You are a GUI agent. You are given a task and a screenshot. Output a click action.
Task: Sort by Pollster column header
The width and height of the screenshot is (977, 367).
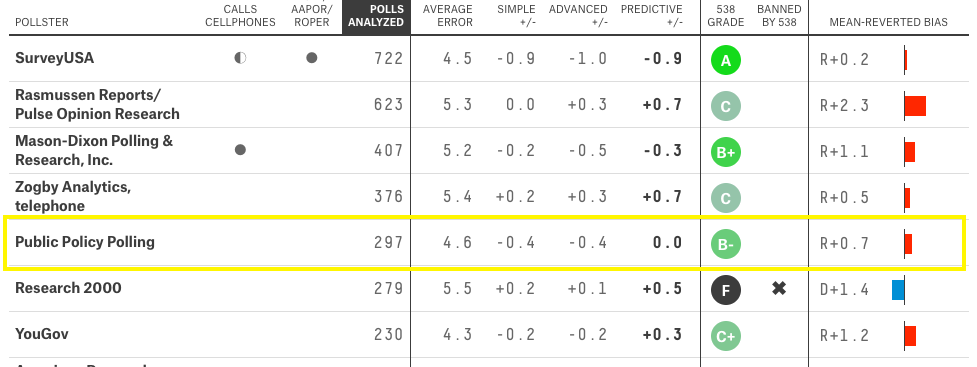click(x=42, y=22)
